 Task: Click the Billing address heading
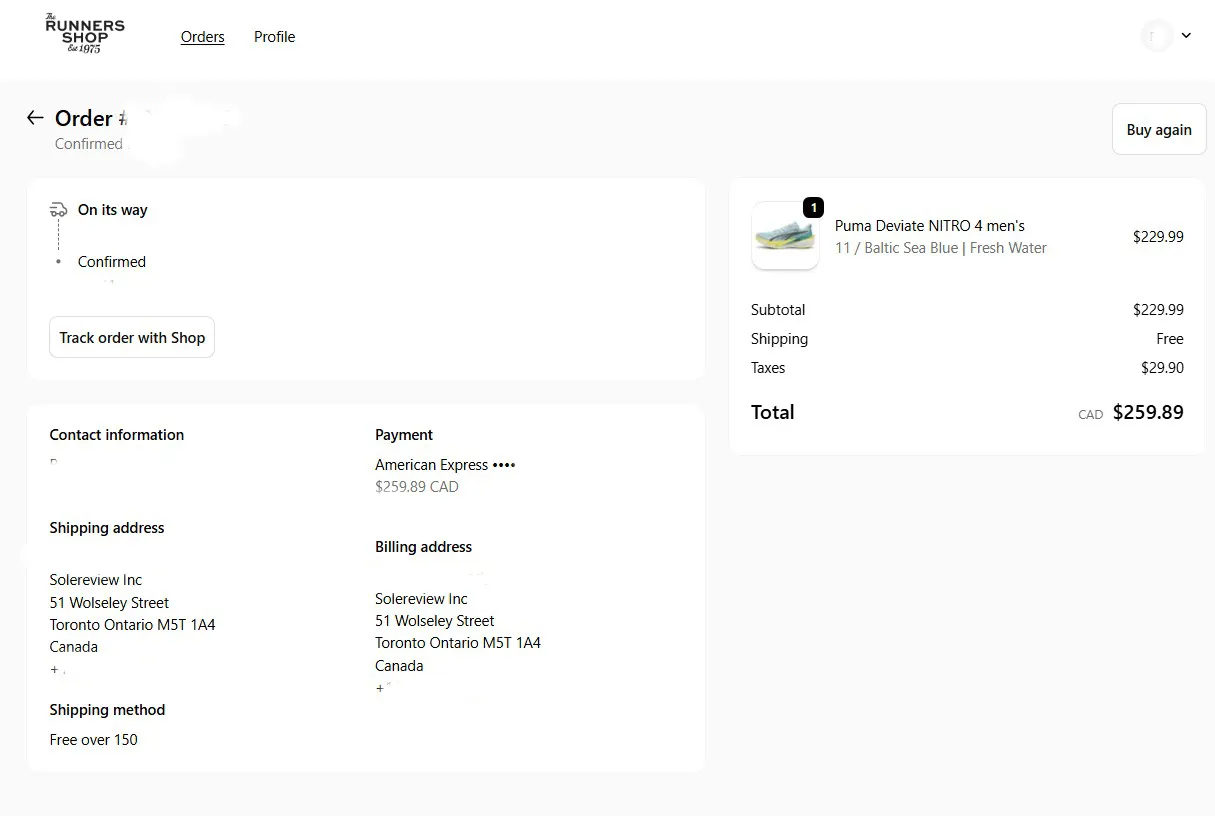[x=423, y=547]
